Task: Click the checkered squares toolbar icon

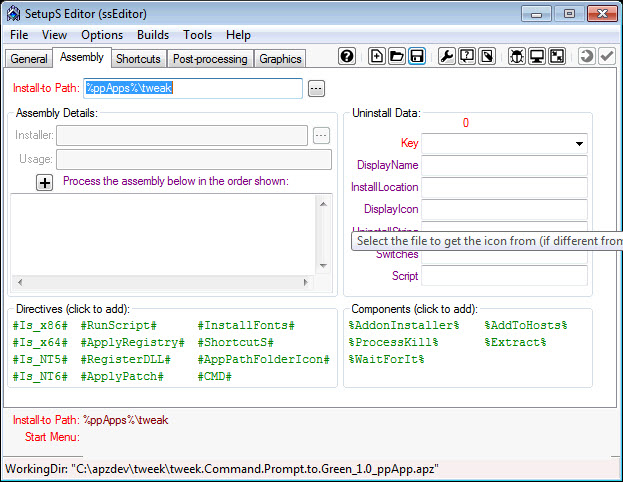Action: (x=557, y=56)
